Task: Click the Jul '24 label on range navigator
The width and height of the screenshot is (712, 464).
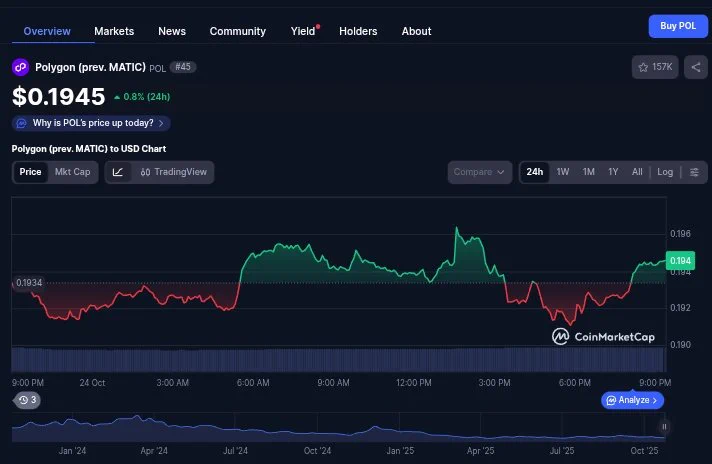Action: pyautogui.click(x=235, y=451)
